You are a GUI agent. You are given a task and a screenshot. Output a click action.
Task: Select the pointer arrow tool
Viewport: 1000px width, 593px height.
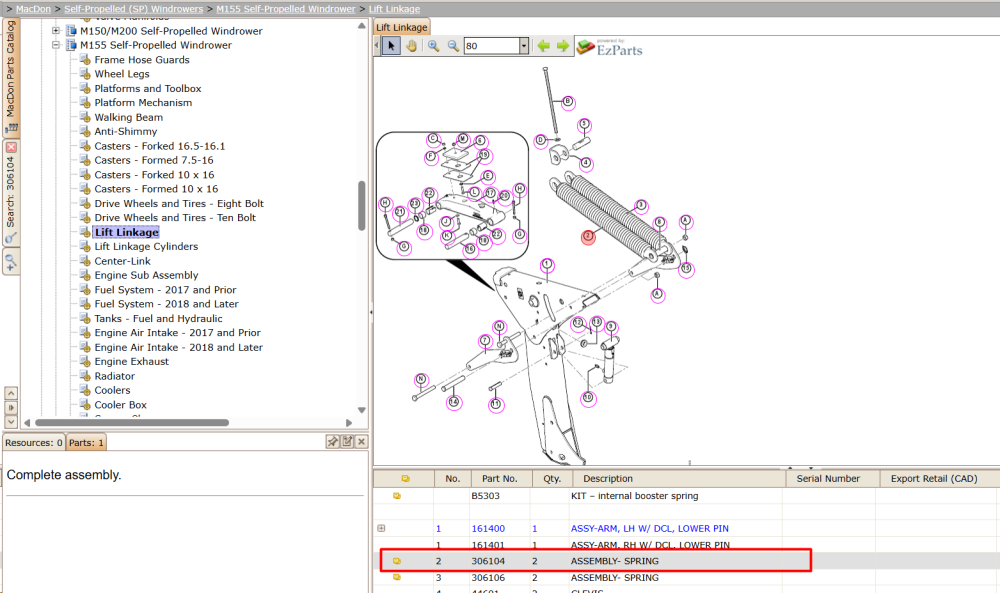coord(392,46)
